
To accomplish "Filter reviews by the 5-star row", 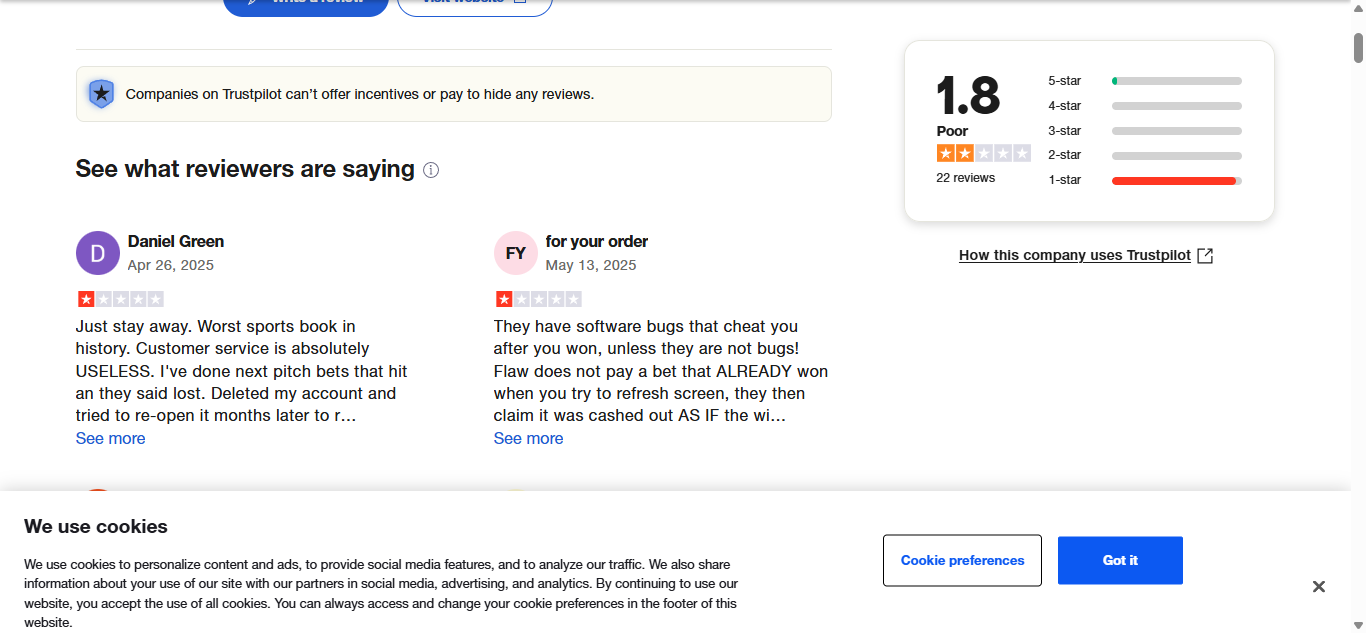I will click(x=1145, y=81).
